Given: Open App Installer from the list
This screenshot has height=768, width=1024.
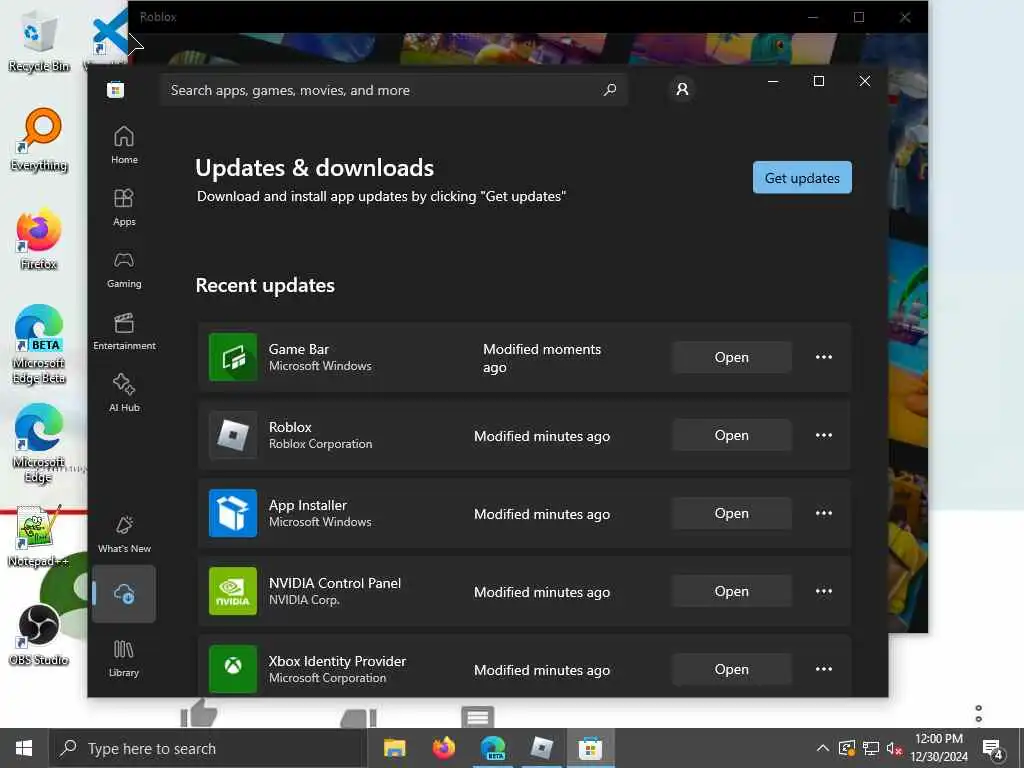Looking at the screenshot, I should [731, 513].
